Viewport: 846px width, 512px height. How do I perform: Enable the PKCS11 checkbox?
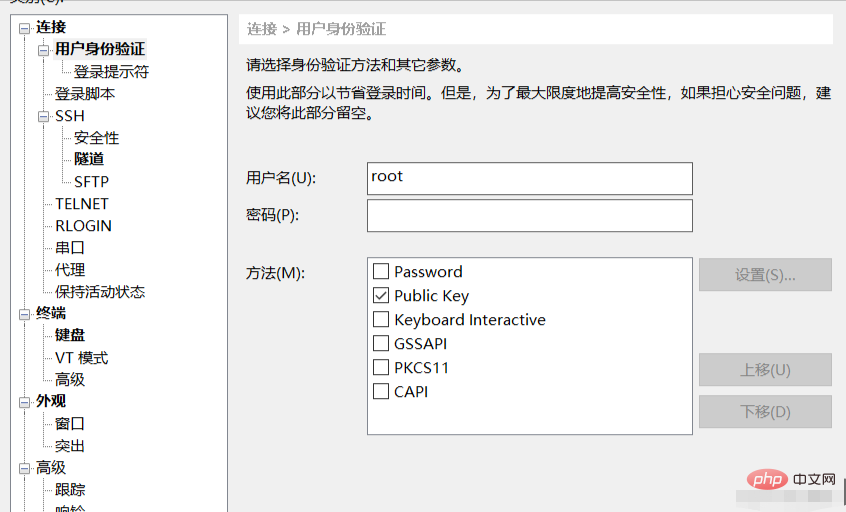(381, 367)
